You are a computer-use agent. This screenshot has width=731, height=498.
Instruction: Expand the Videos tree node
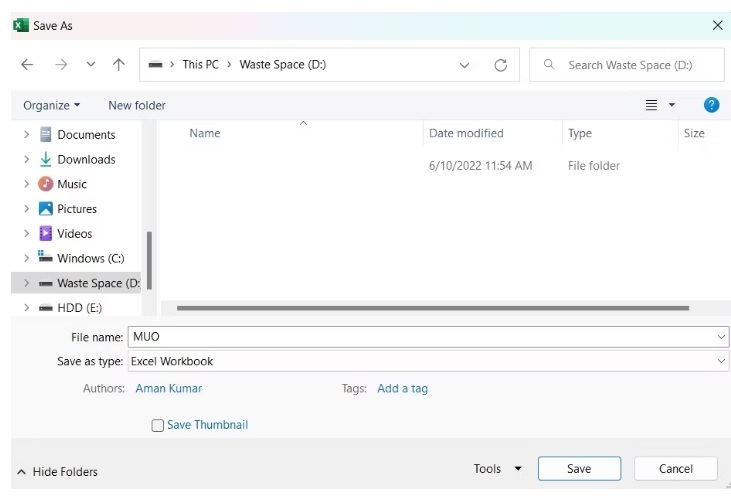[27, 234]
